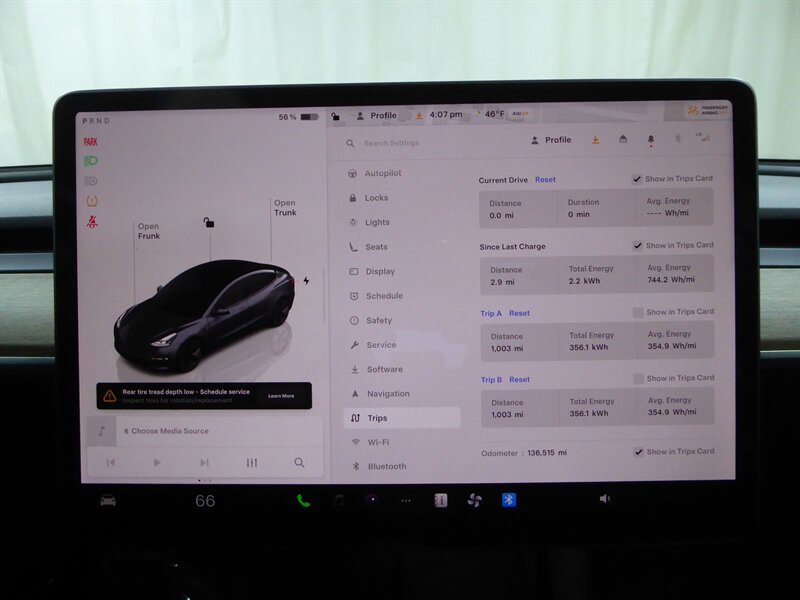Tap the 46°F outside temperature
Viewport: 800px width, 600px height.
tap(494, 114)
